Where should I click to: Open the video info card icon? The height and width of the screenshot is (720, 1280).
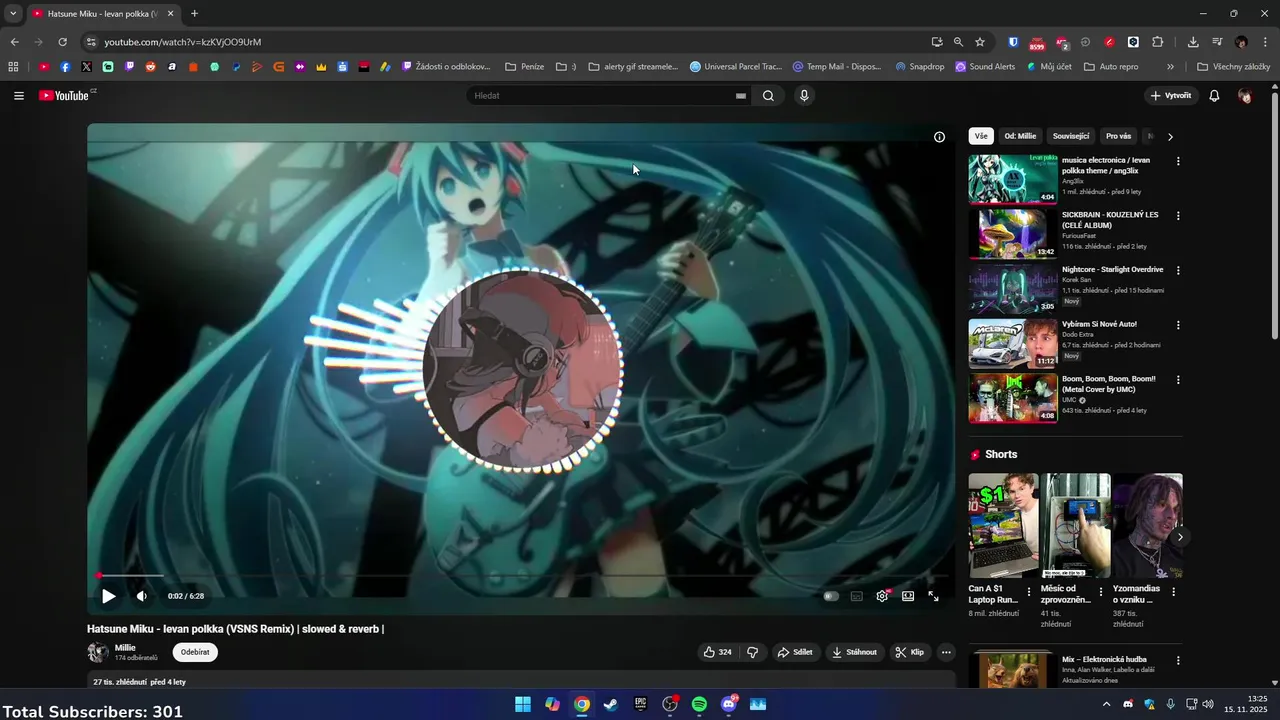[x=939, y=137]
